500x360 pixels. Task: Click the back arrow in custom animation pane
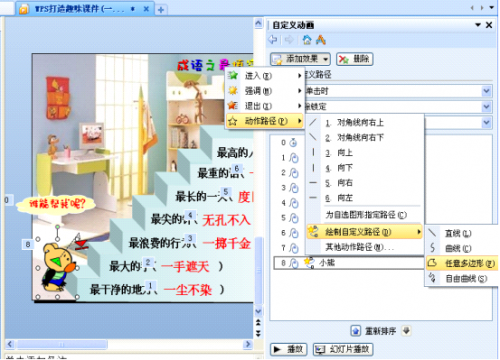[x=273, y=40]
